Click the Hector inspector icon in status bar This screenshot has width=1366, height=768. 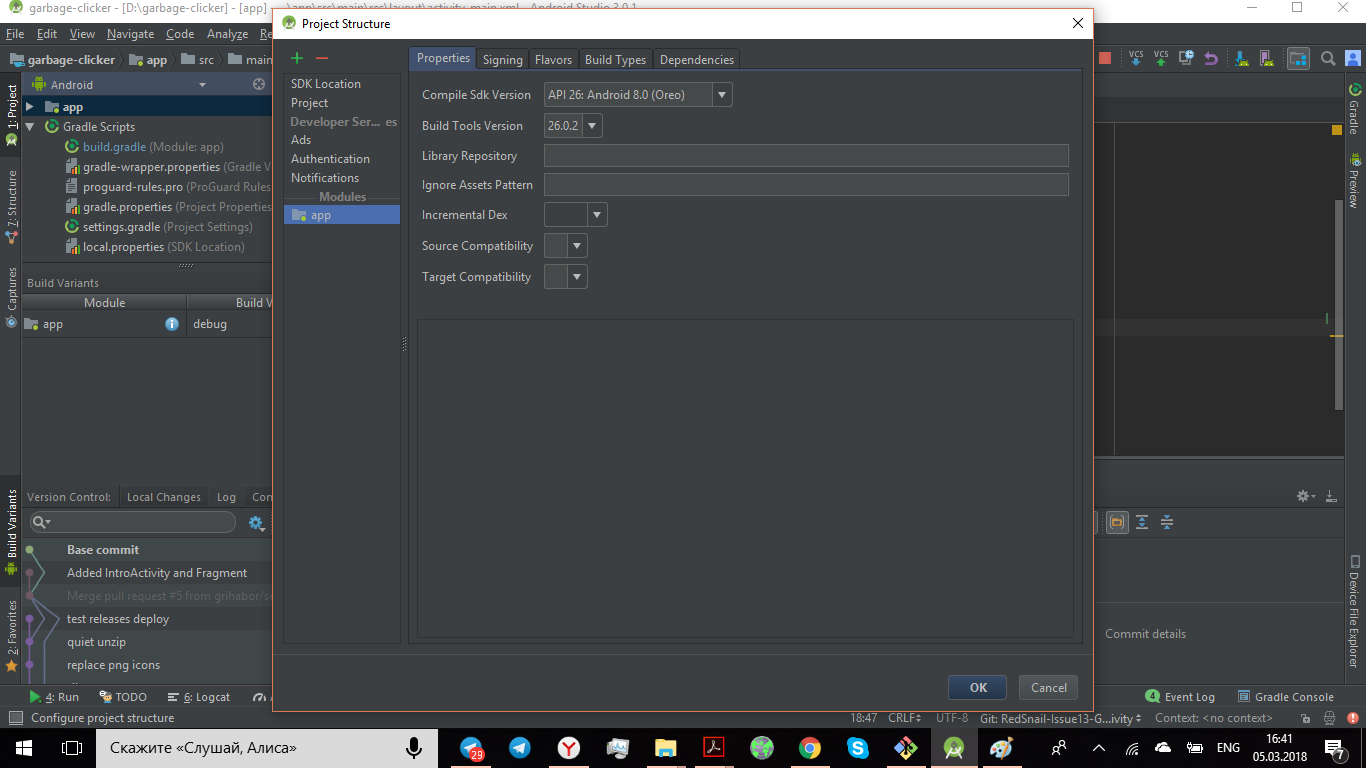point(1328,718)
